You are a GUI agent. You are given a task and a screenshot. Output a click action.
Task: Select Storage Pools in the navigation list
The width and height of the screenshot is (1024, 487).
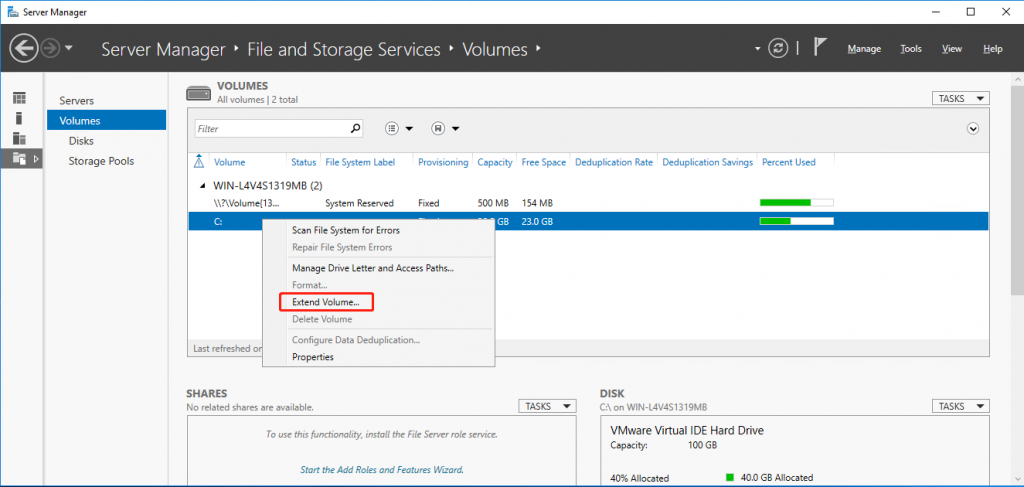pyautogui.click(x=101, y=161)
